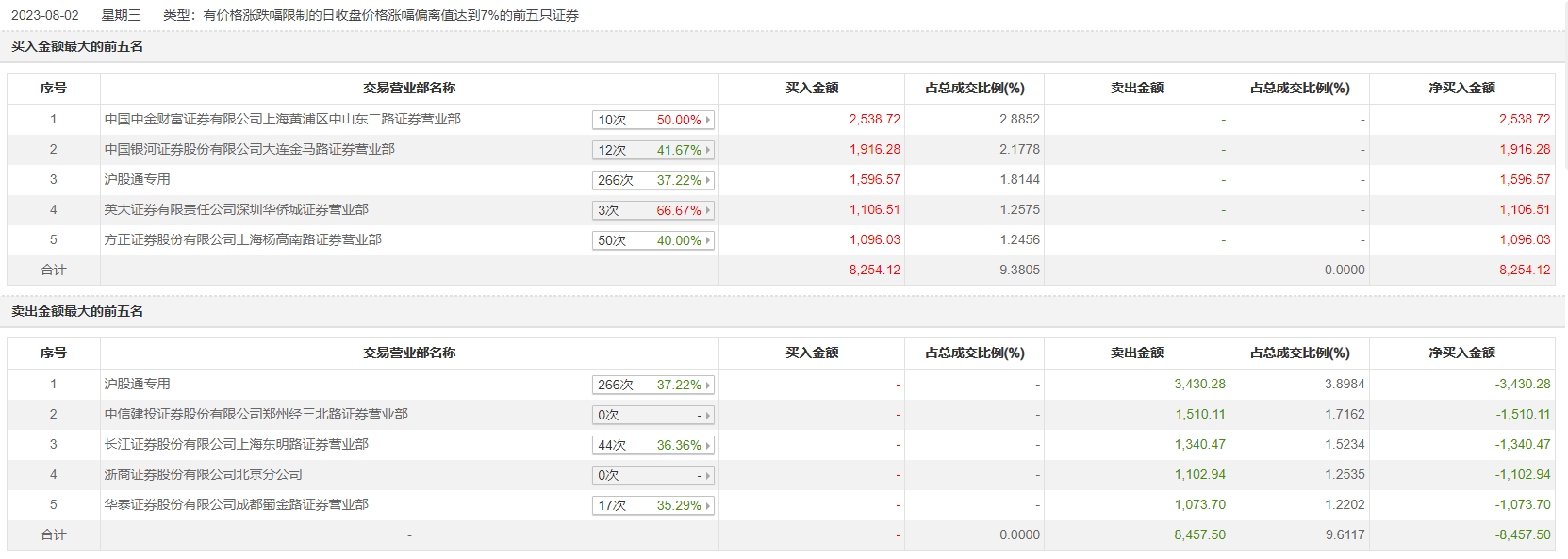Expand the 44次 36.36% stats box
The image size is (1568, 559).
[652, 446]
